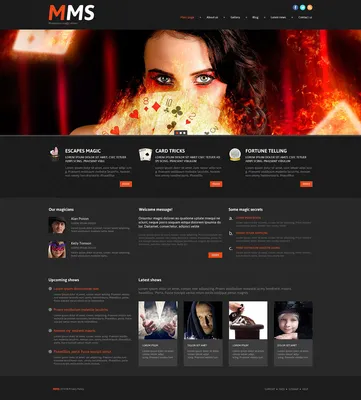The width and height of the screenshot is (361, 400).
Task: Open the first upcoming show link
Action: [76, 289]
